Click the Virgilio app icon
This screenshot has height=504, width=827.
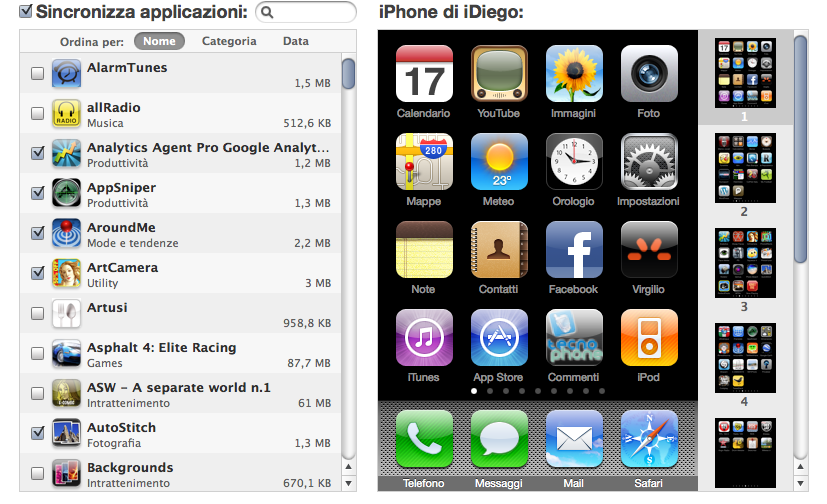click(649, 250)
